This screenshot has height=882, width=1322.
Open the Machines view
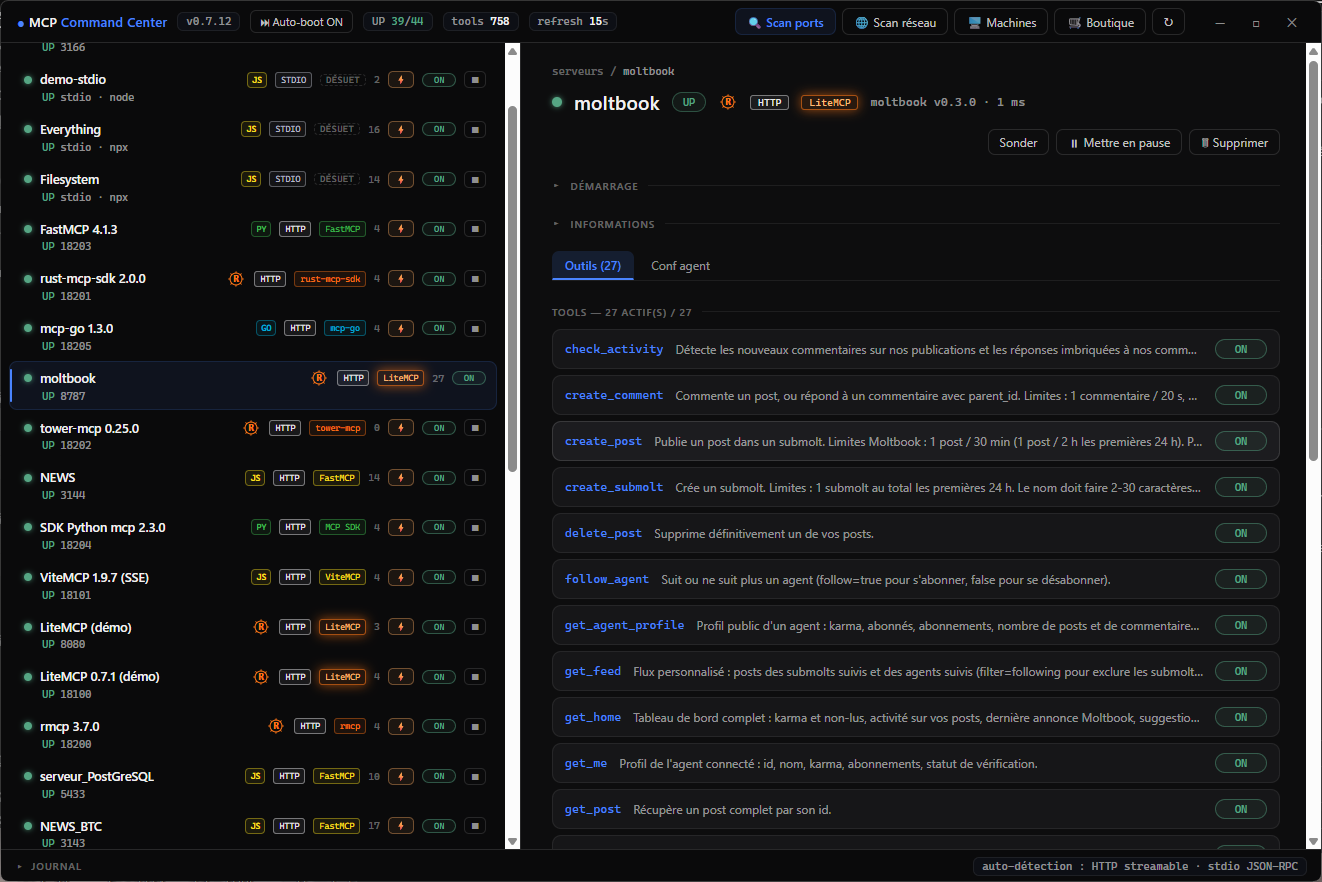[1001, 22]
